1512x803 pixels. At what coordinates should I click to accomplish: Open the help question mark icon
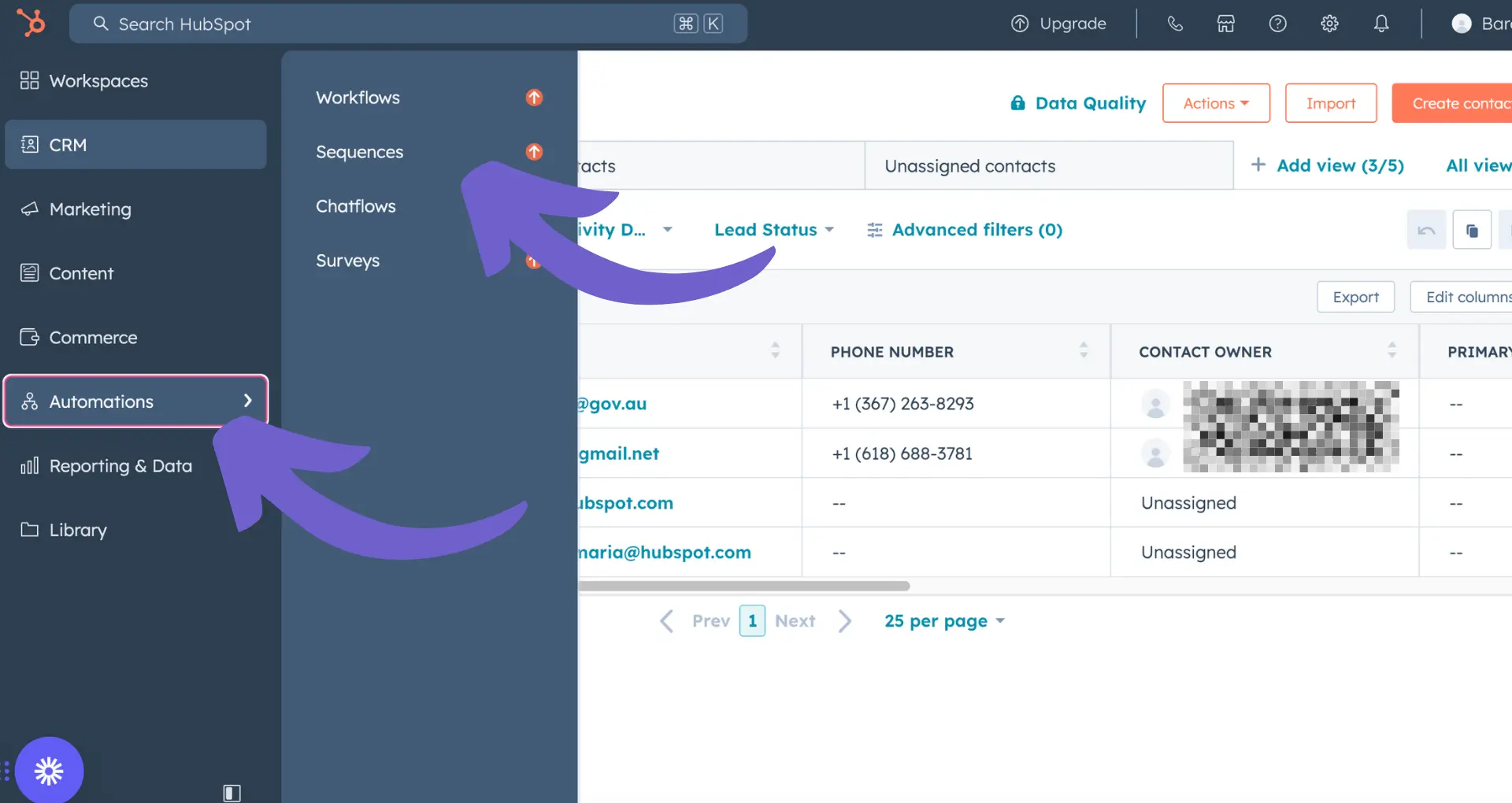click(x=1278, y=24)
